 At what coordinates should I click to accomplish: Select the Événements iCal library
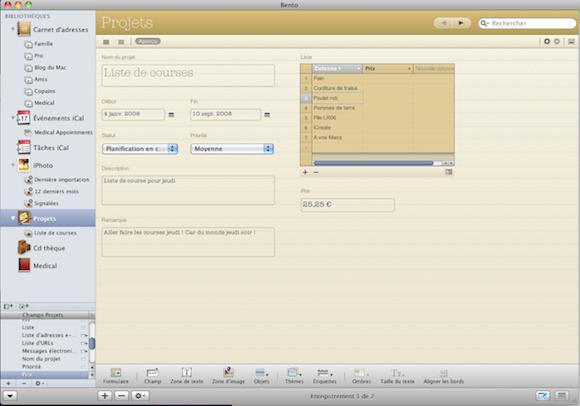[51, 118]
